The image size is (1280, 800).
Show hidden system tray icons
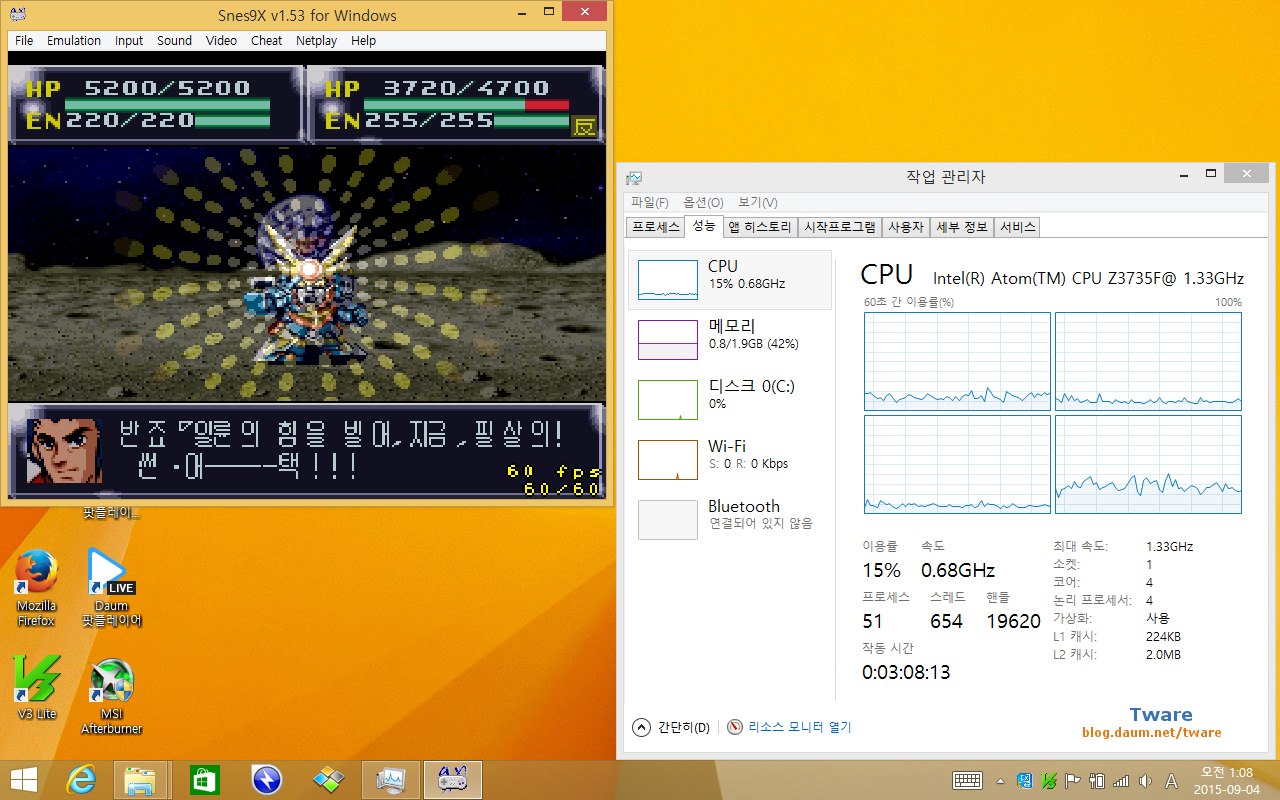(x=1001, y=781)
